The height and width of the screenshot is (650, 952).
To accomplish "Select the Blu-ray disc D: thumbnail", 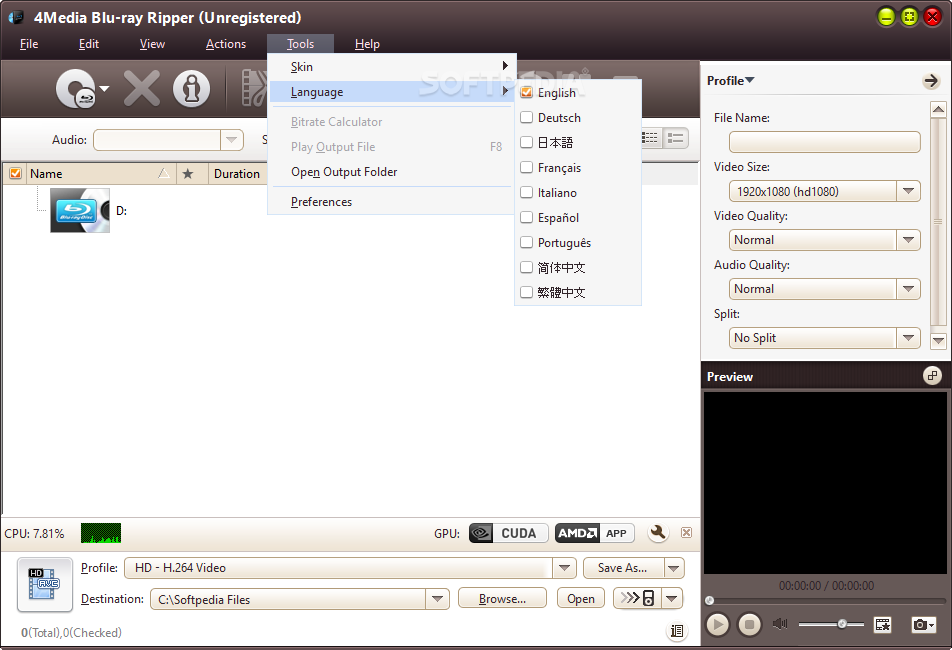I will coord(80,211).
